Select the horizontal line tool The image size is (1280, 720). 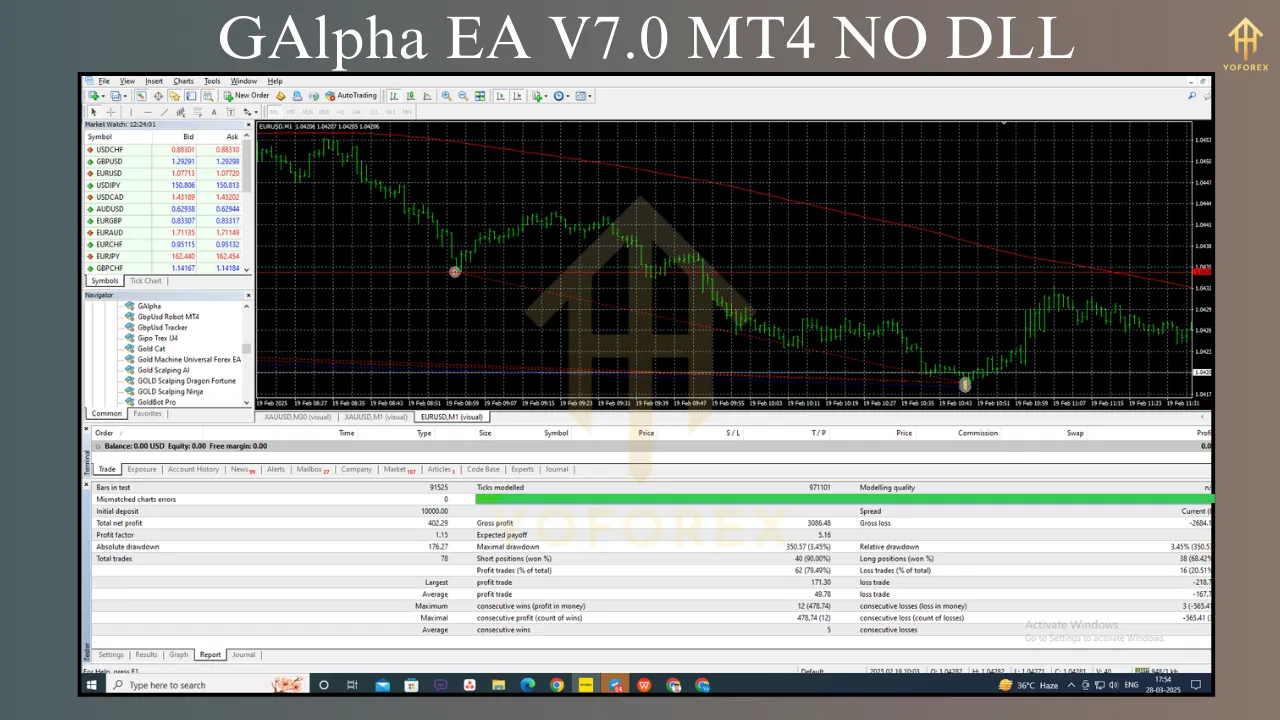pos(148,112)
